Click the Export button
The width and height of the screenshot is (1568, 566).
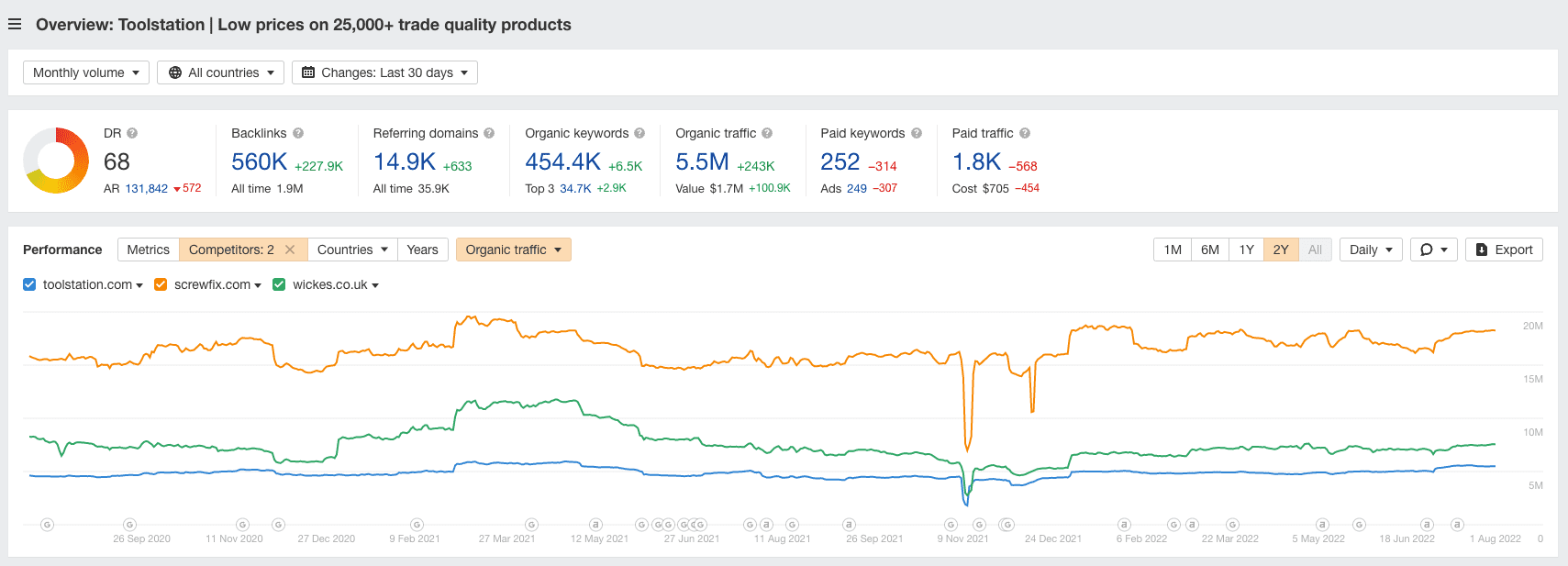click(x=1504, y=250)
